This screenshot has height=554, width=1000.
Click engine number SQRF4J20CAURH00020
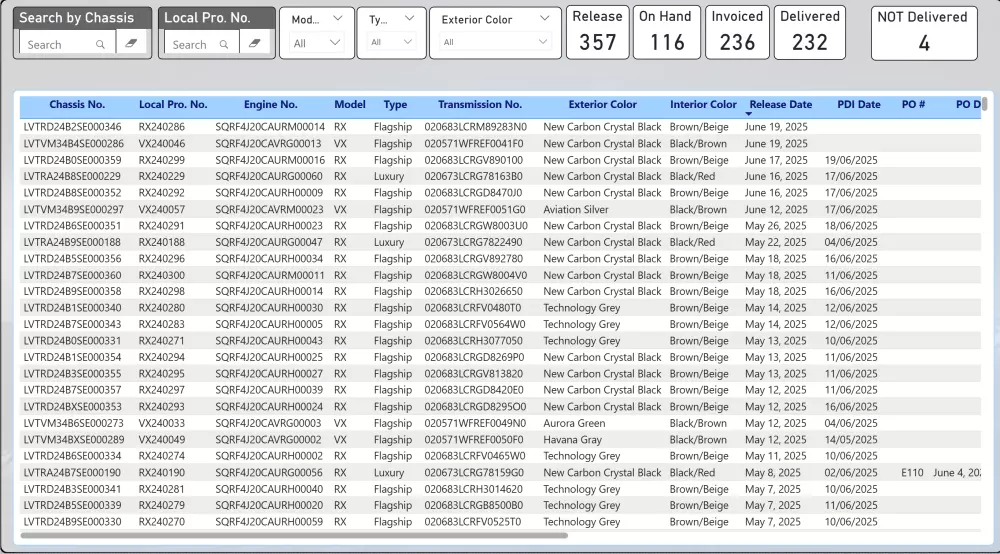click(268, 506)
